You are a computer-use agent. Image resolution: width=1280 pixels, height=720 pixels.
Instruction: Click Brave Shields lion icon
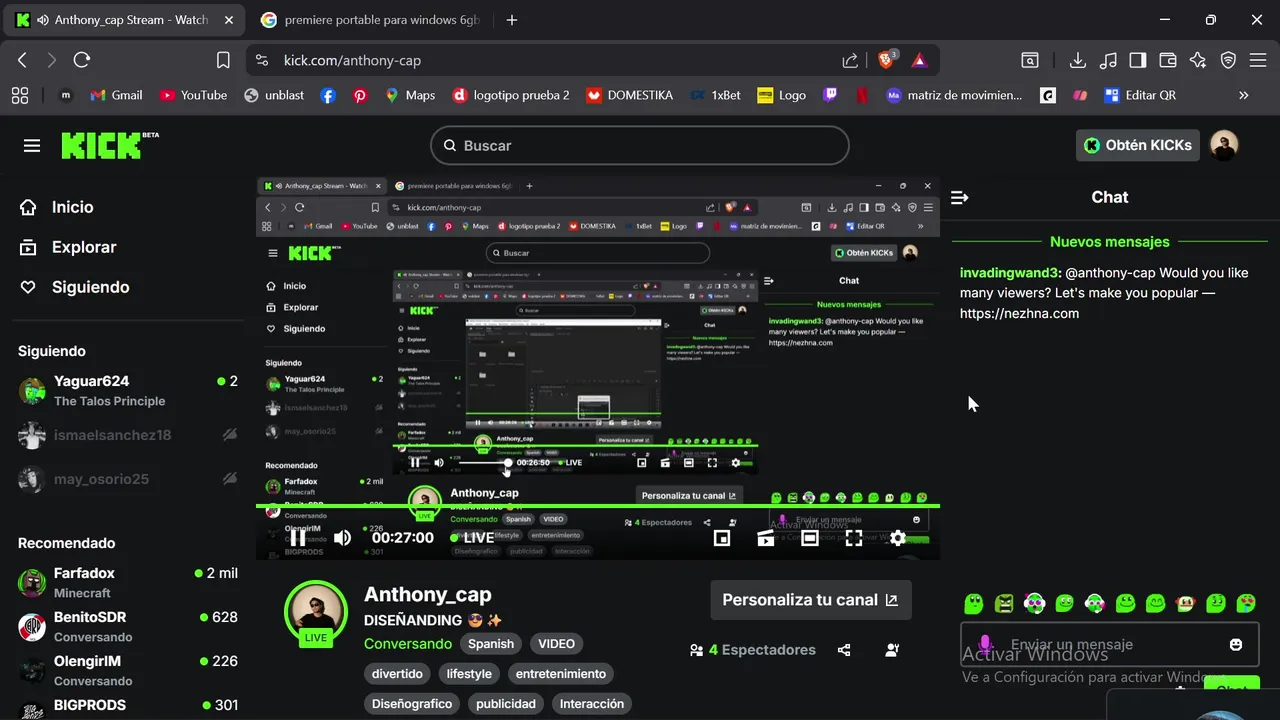(886, 60)
